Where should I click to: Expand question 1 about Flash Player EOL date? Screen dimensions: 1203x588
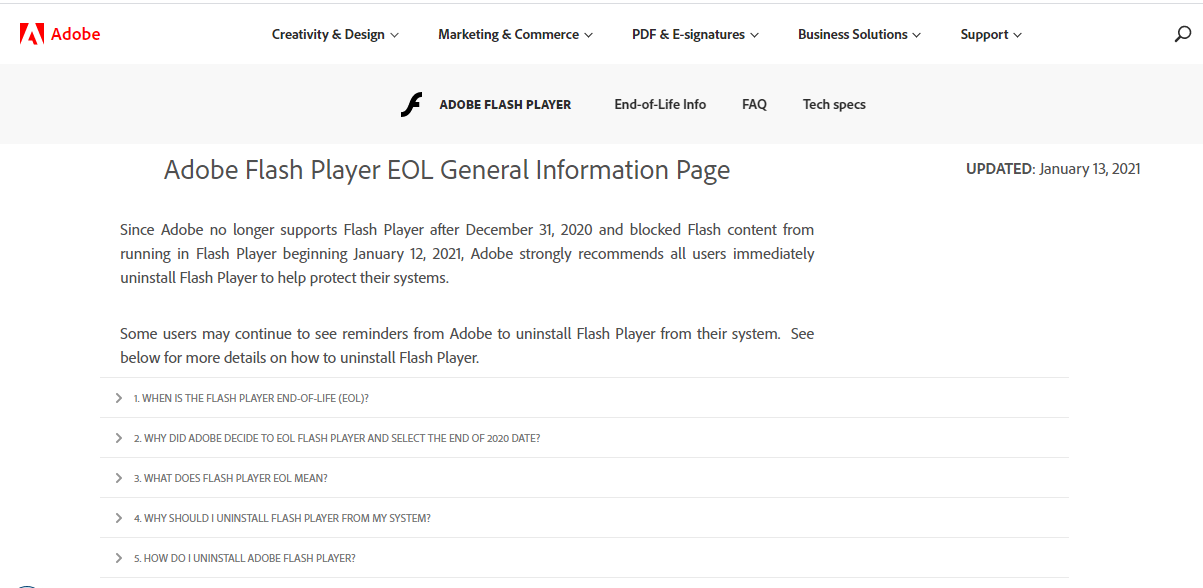(x=585, y=398)
